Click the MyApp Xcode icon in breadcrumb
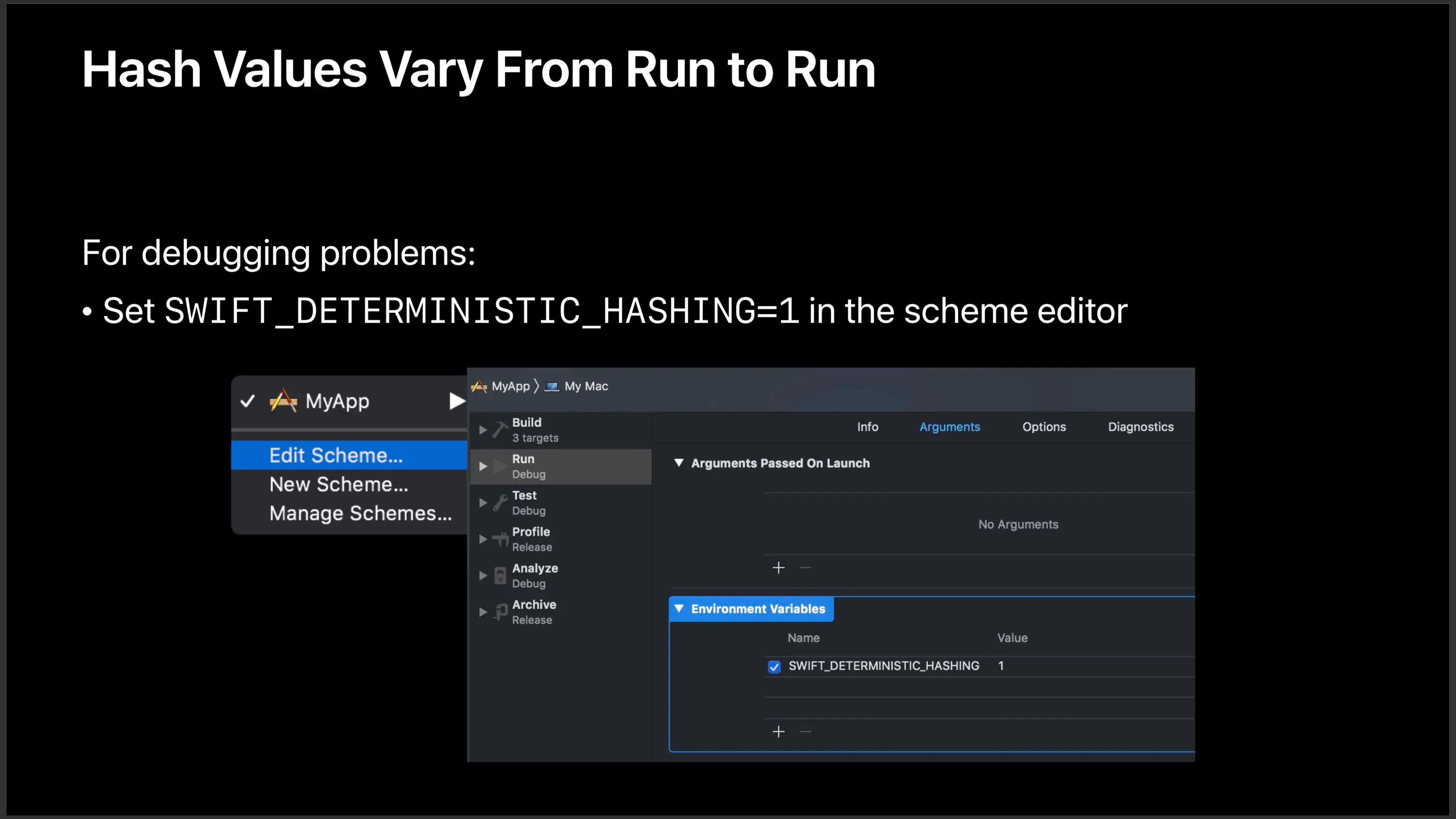Viewport: 1456px width, 819px height. [479, 386]
